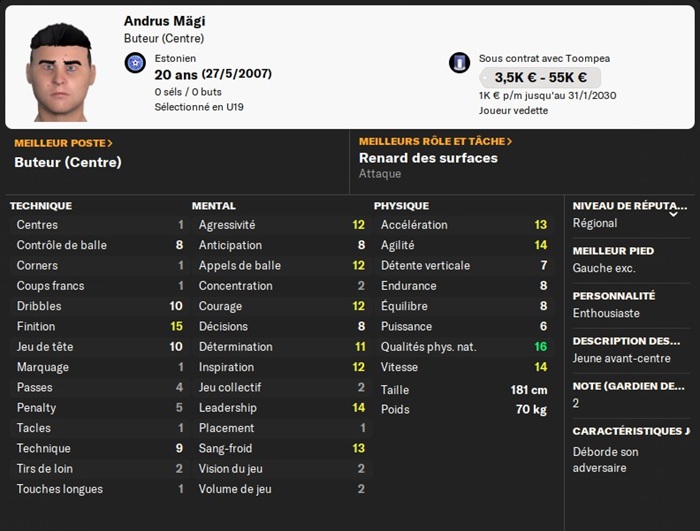The image size is (700, 531).
Task: Select the MENTAL attributes column header
Action: [x=214, y=206]
